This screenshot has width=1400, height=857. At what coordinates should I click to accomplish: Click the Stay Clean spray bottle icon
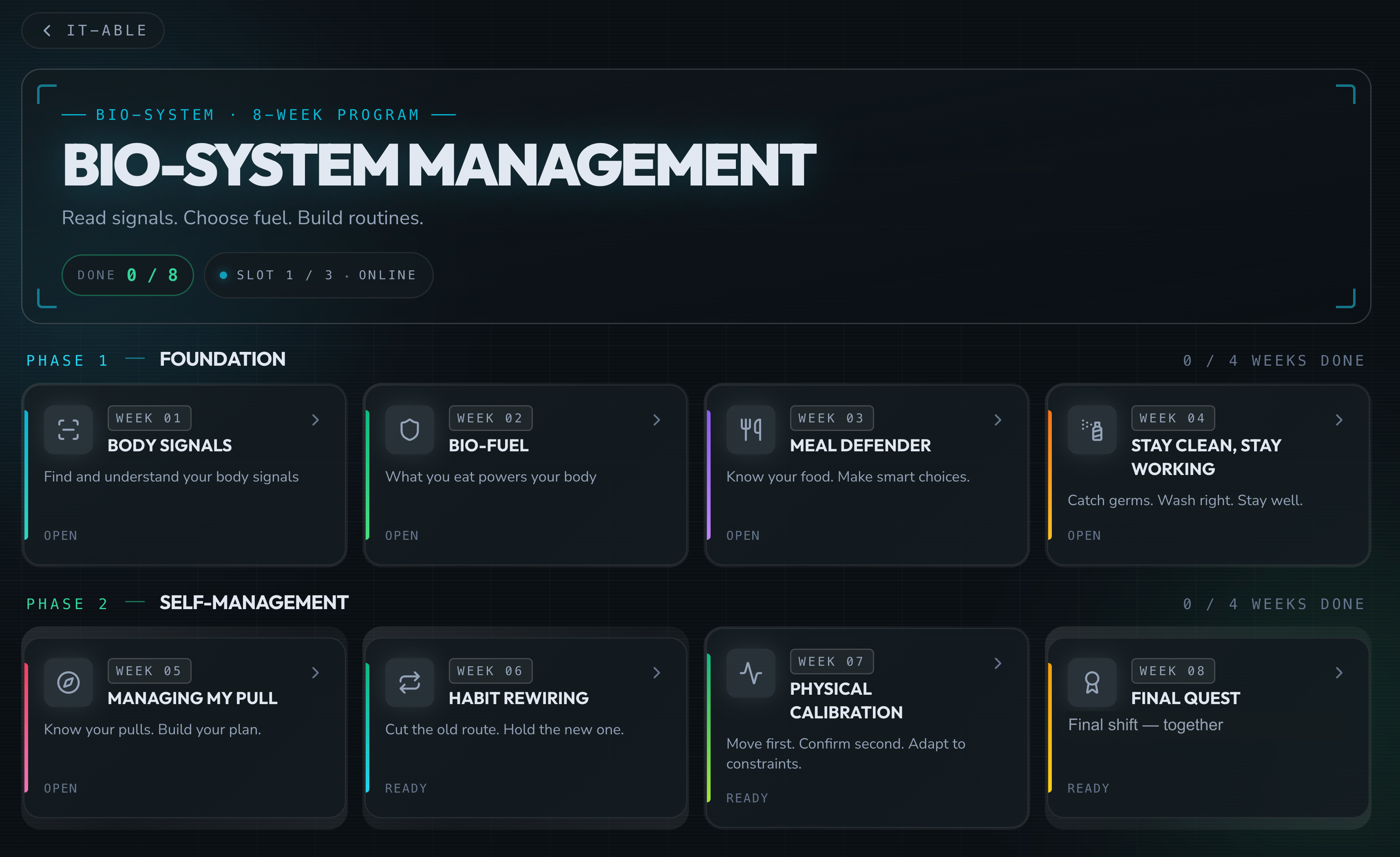pyautogui.click(x=1091, y=430)
